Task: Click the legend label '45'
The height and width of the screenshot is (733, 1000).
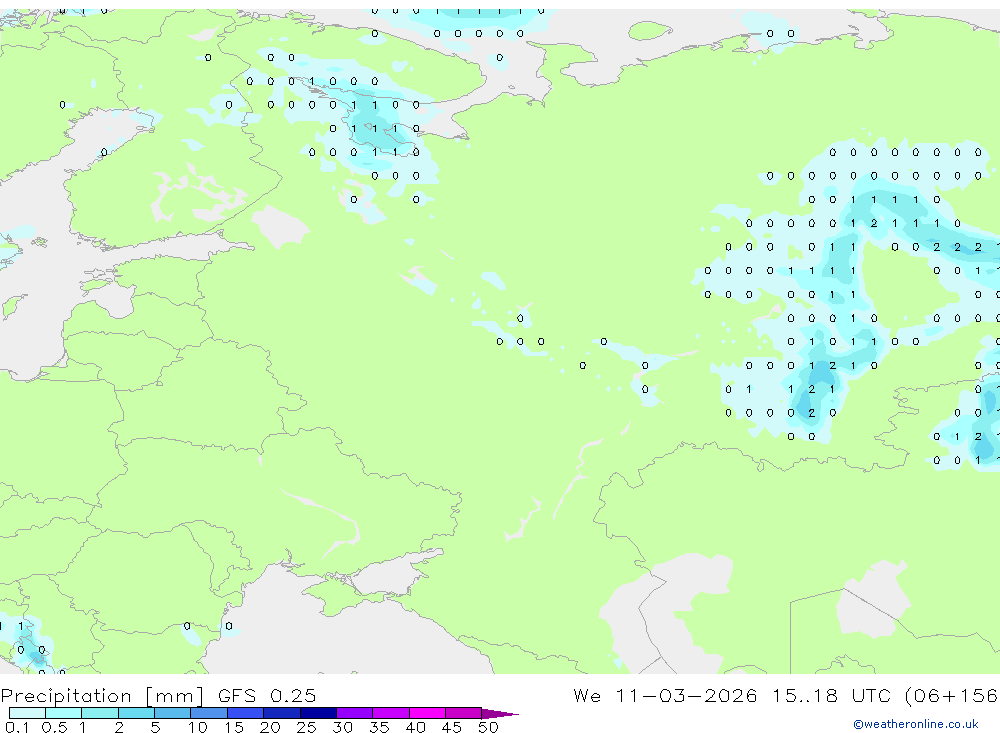Action: (x=452, y=727)
